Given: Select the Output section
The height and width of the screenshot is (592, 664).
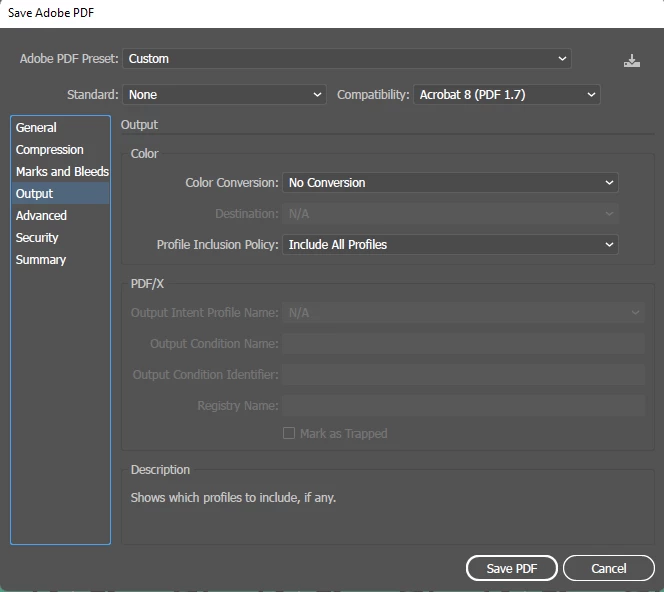Looking at the screenshot, I should coord(60,194).
